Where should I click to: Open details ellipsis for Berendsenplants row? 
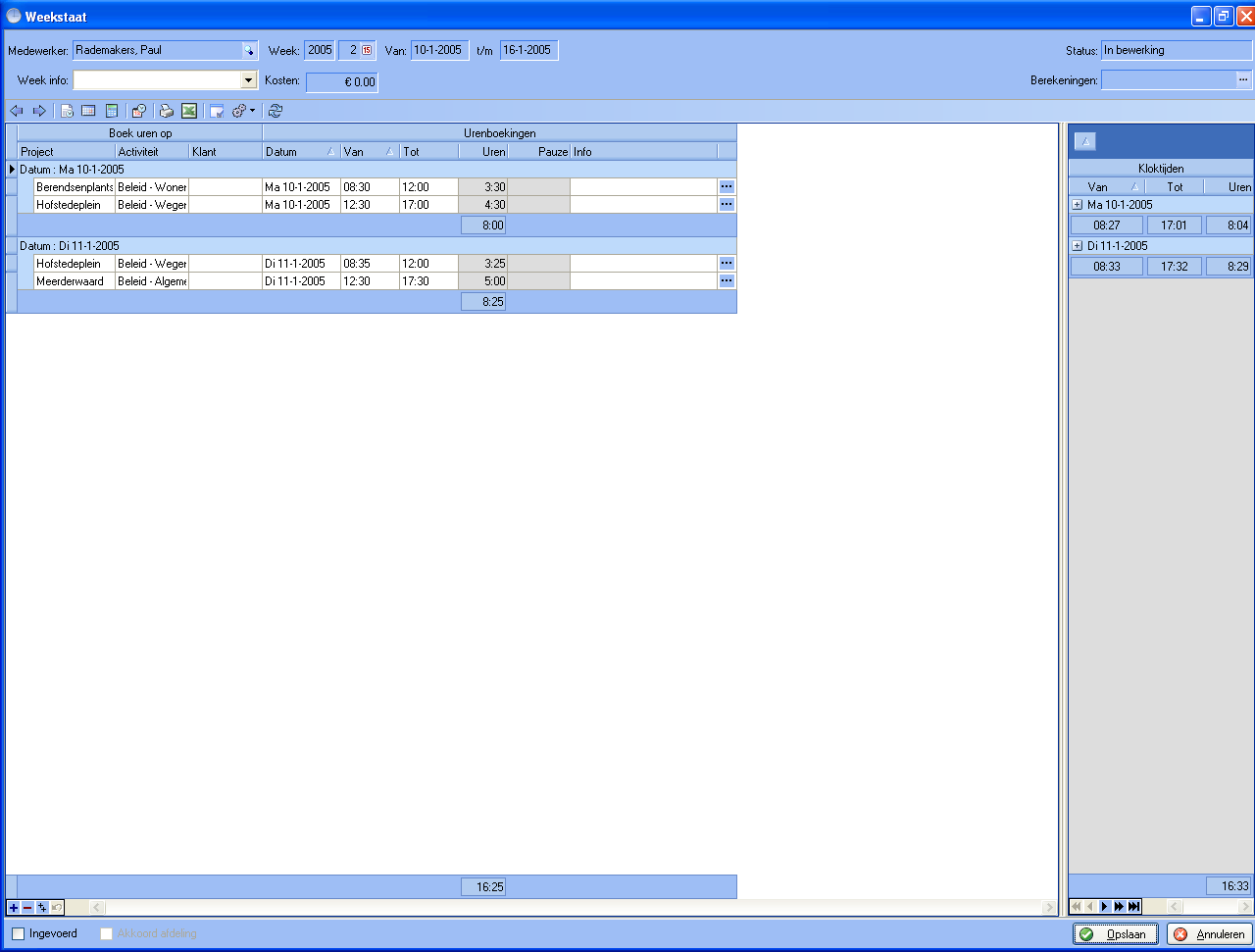[727, 186]
